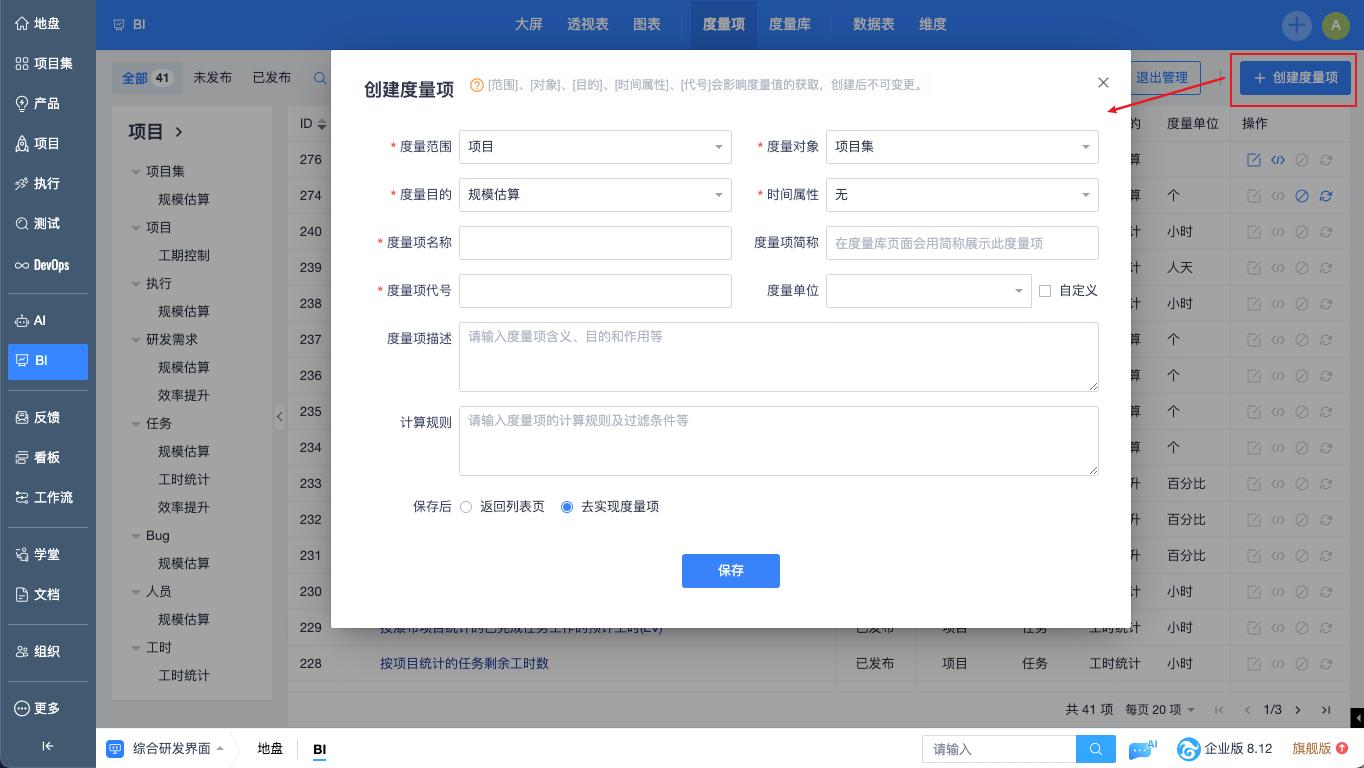The height and width of the screenshot is (768, 1364).
Task: Collapse the 任务 tree node
Action: [136, 424]
